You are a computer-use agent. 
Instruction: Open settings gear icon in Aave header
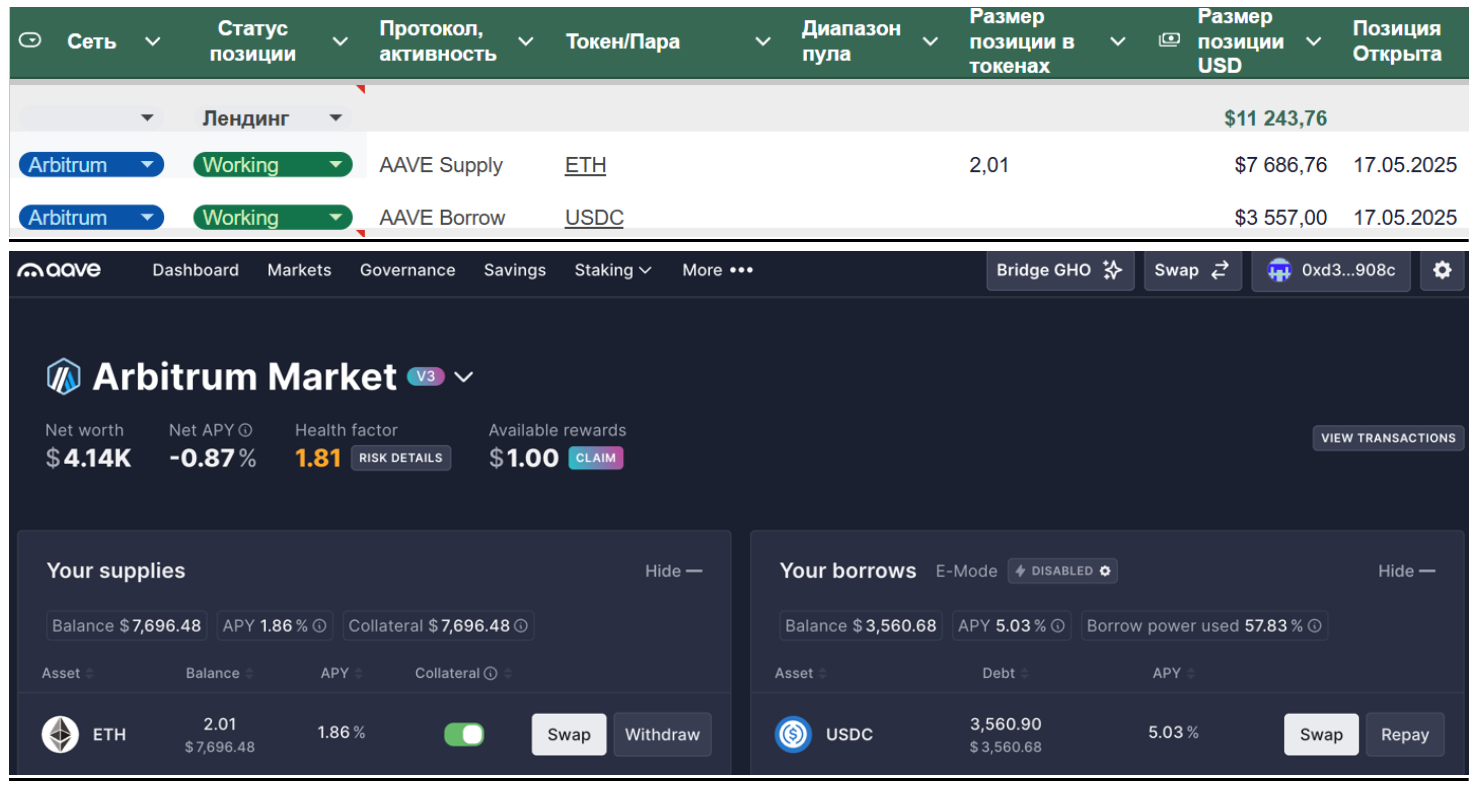pos(1442,270)
